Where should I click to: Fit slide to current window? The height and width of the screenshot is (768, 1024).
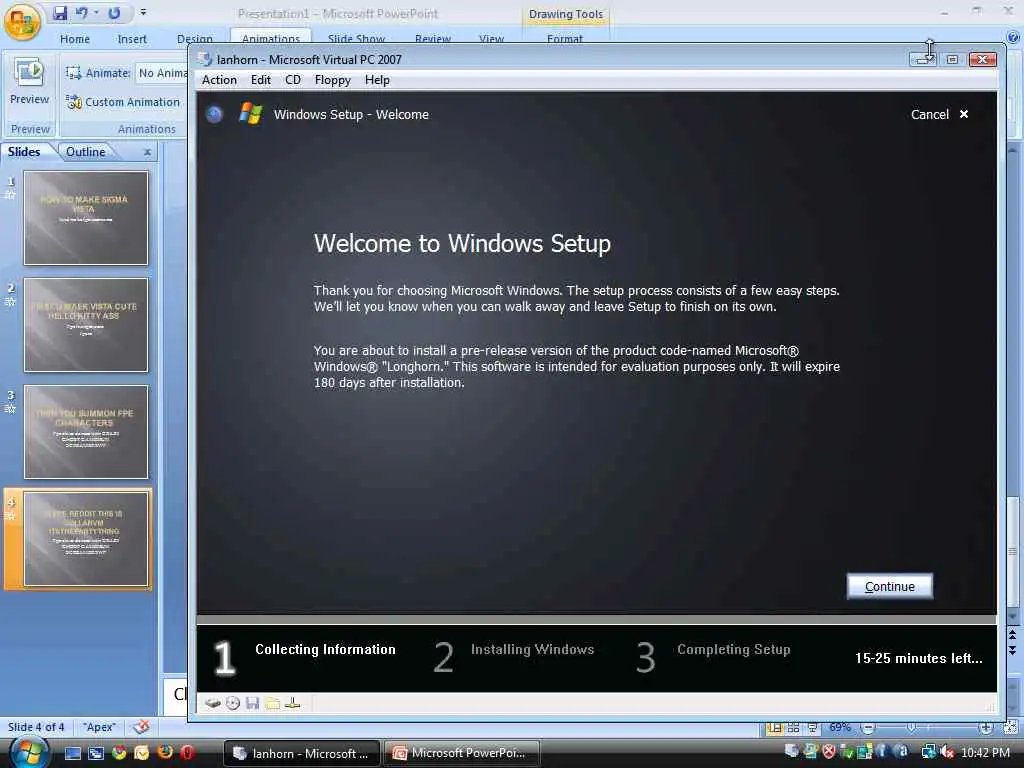pos(1010,728)
